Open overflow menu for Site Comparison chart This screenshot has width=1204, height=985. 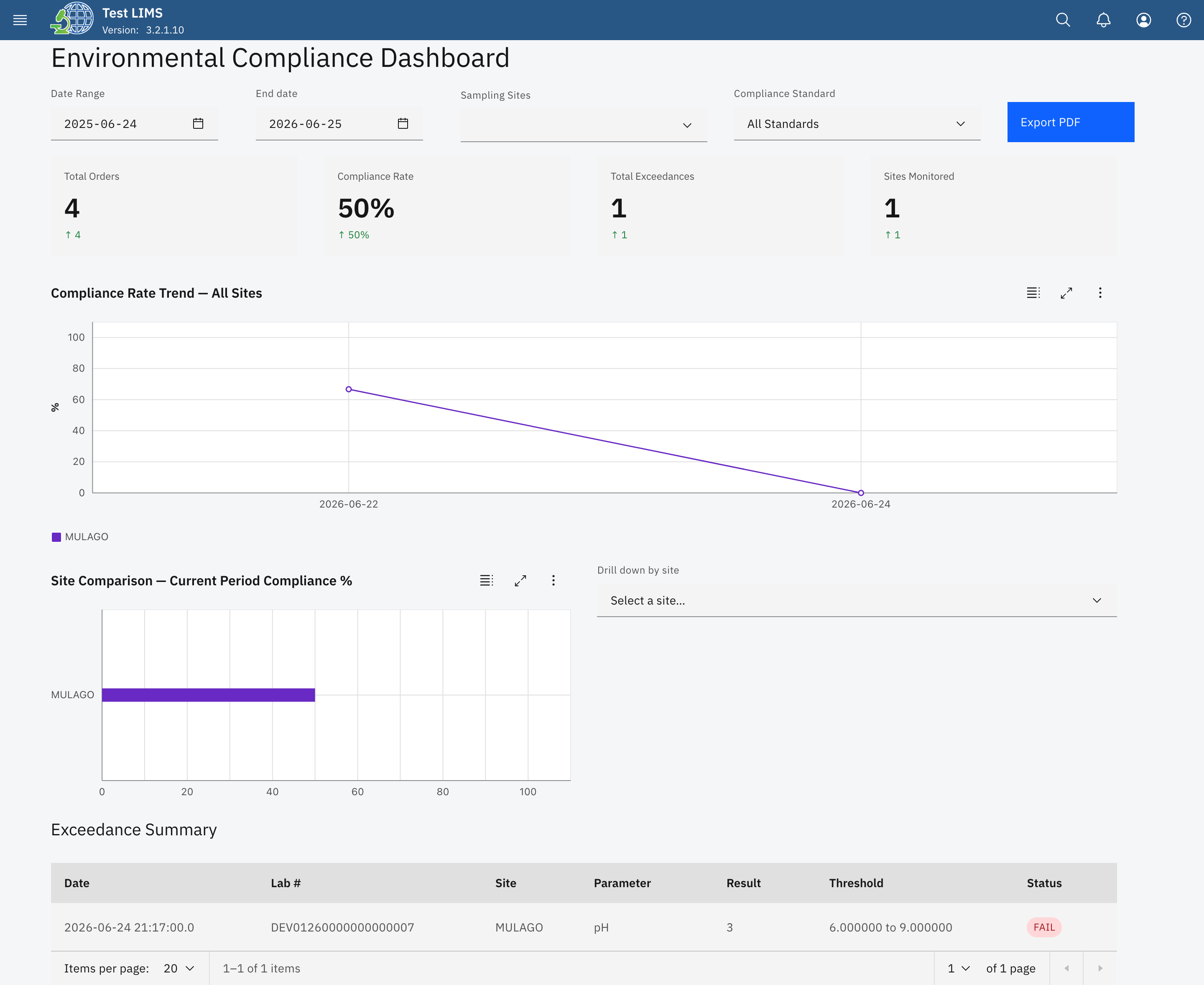(554, 580)
